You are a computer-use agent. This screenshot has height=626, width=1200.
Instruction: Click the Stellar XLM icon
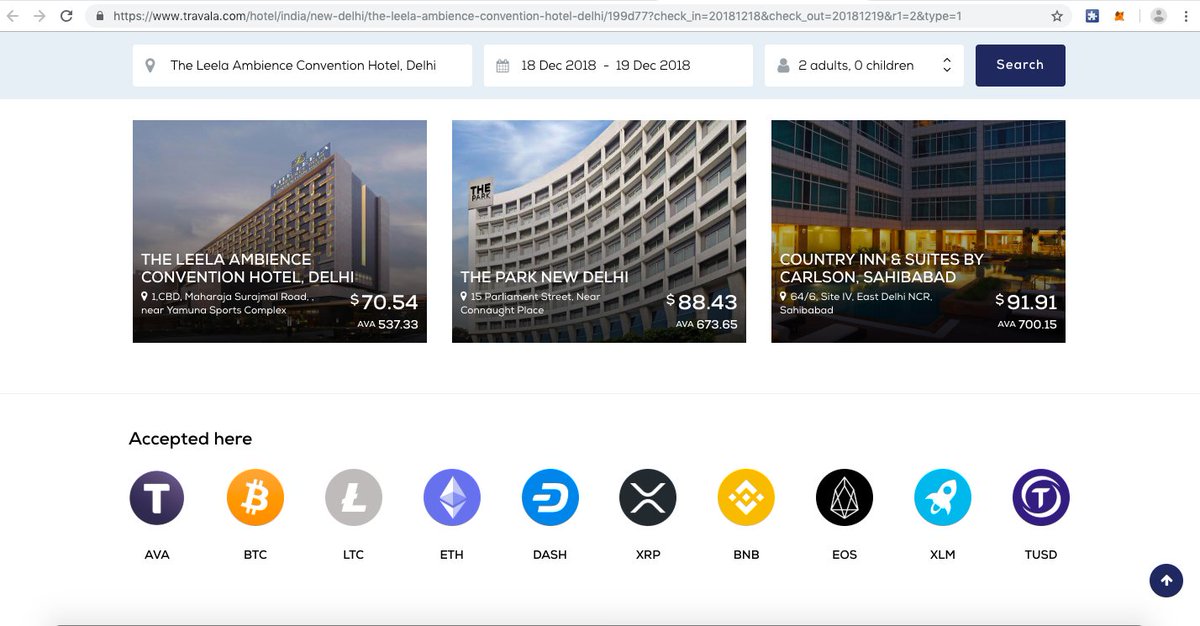(x=942, y=497)
